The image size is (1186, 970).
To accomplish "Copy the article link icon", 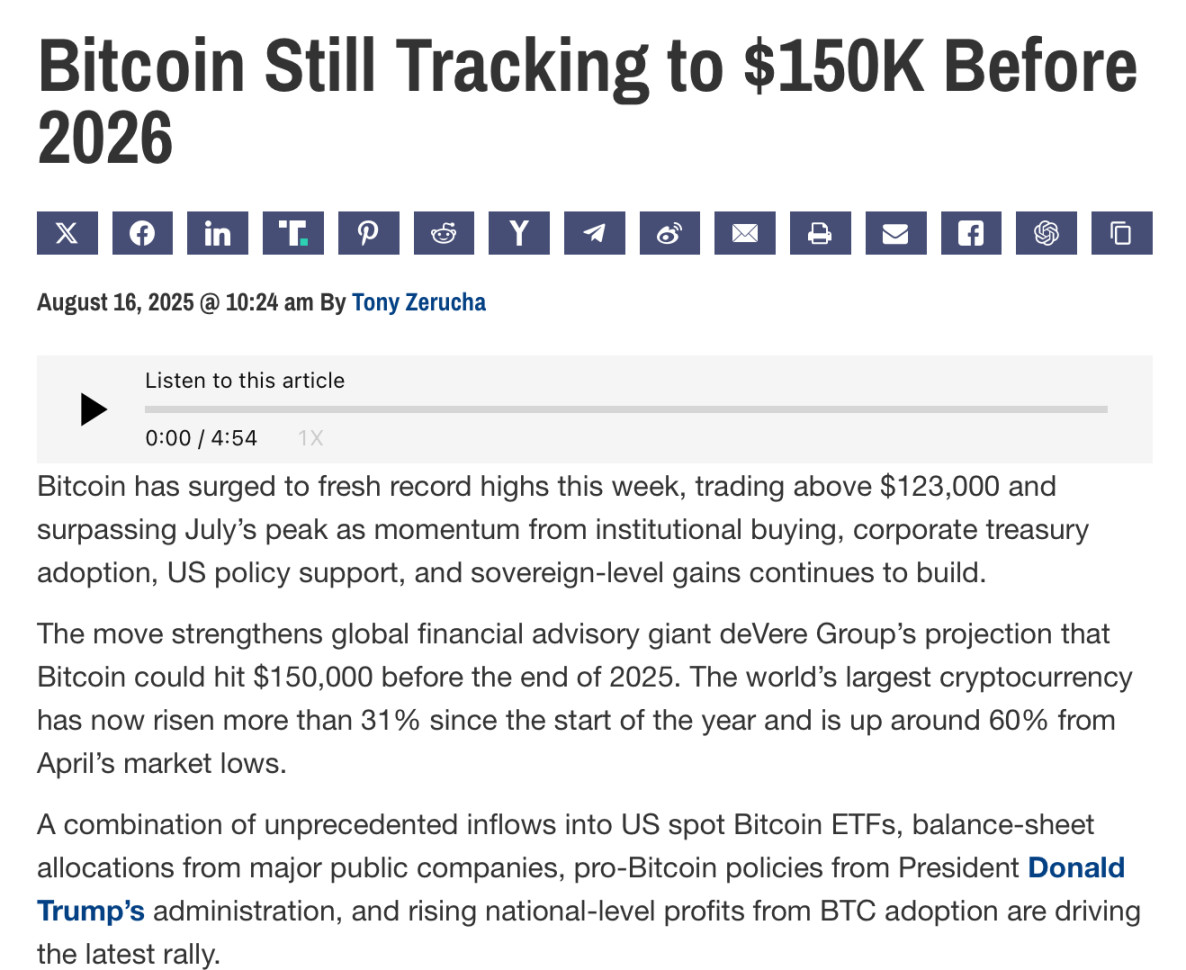I will (x=1122, y=233).
